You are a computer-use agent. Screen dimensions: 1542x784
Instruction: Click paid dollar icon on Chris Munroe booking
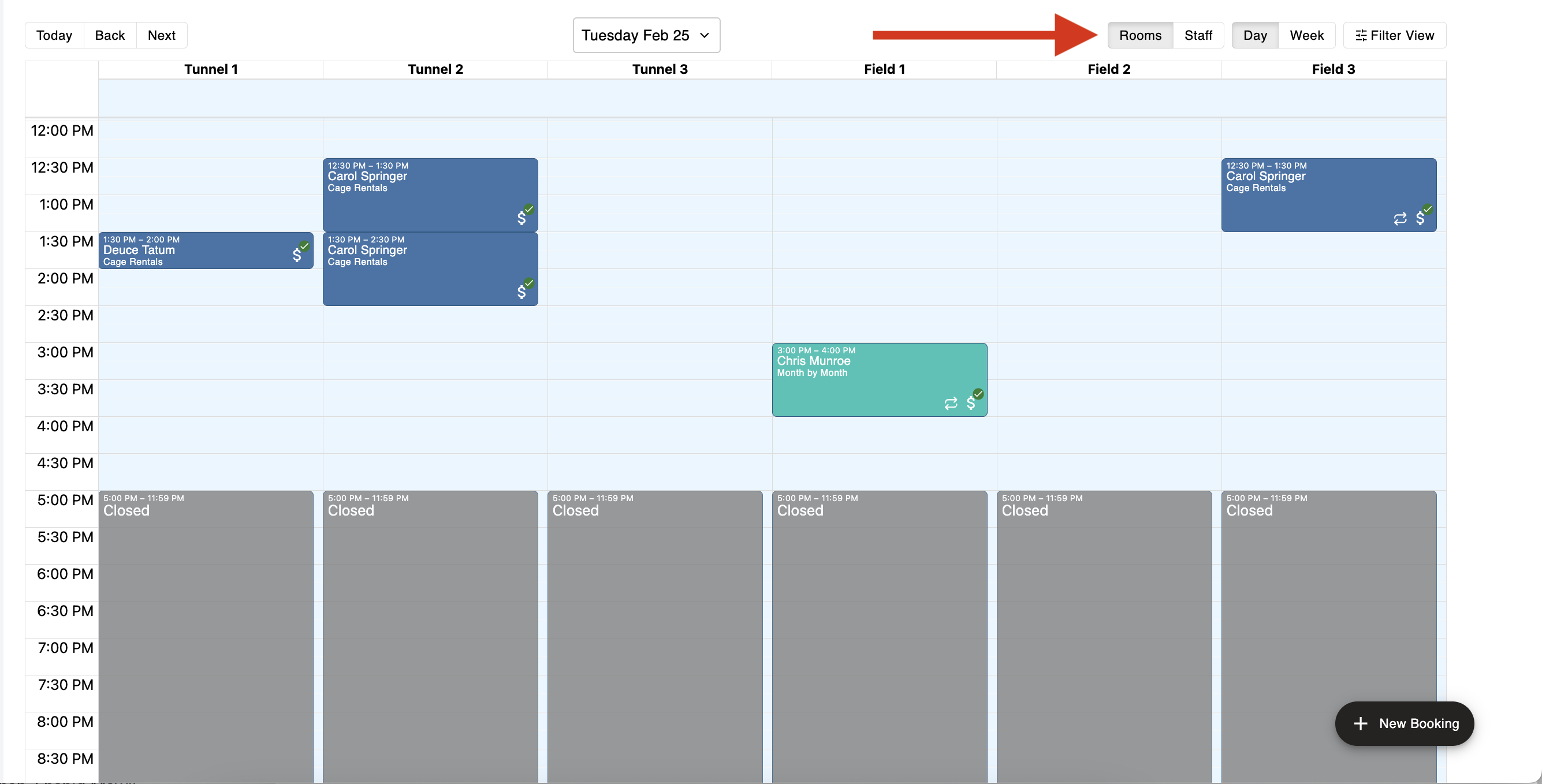click(x=971, y=403)
